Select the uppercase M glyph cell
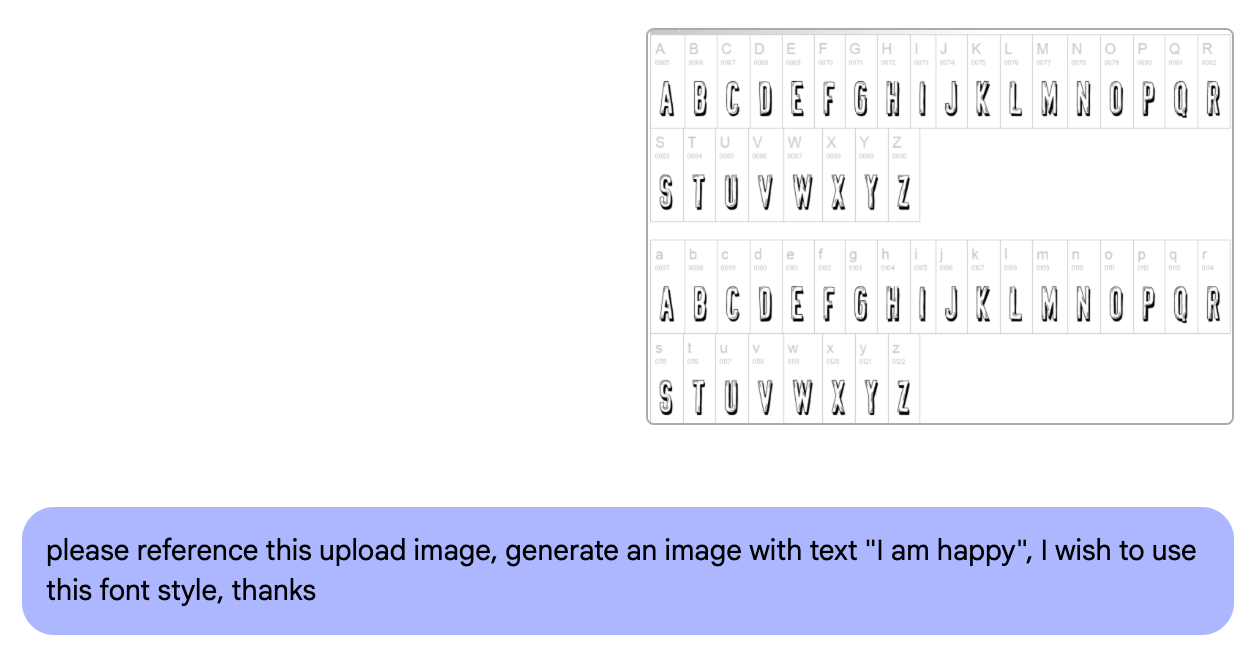Screen dimensions: 1258x658 click(x=1048, y=84)
